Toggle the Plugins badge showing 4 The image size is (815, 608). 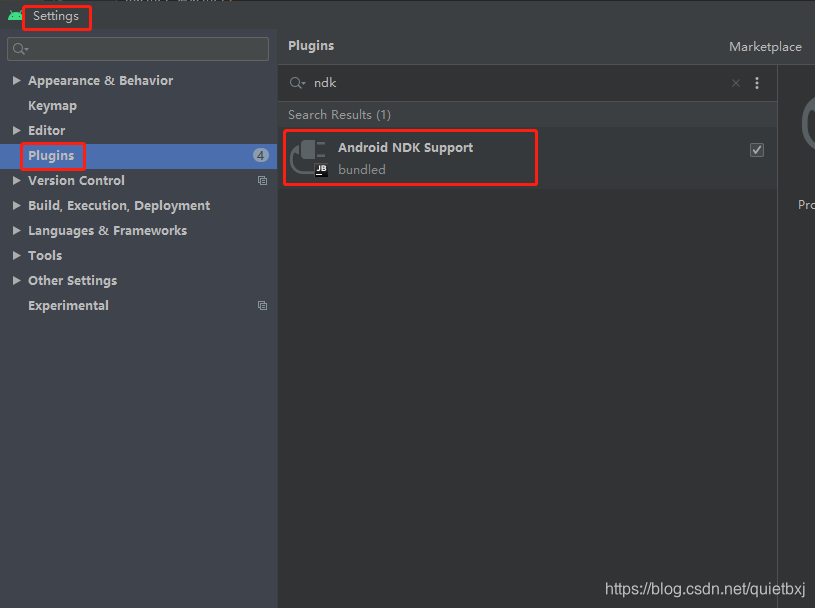[x=260, y=155]
